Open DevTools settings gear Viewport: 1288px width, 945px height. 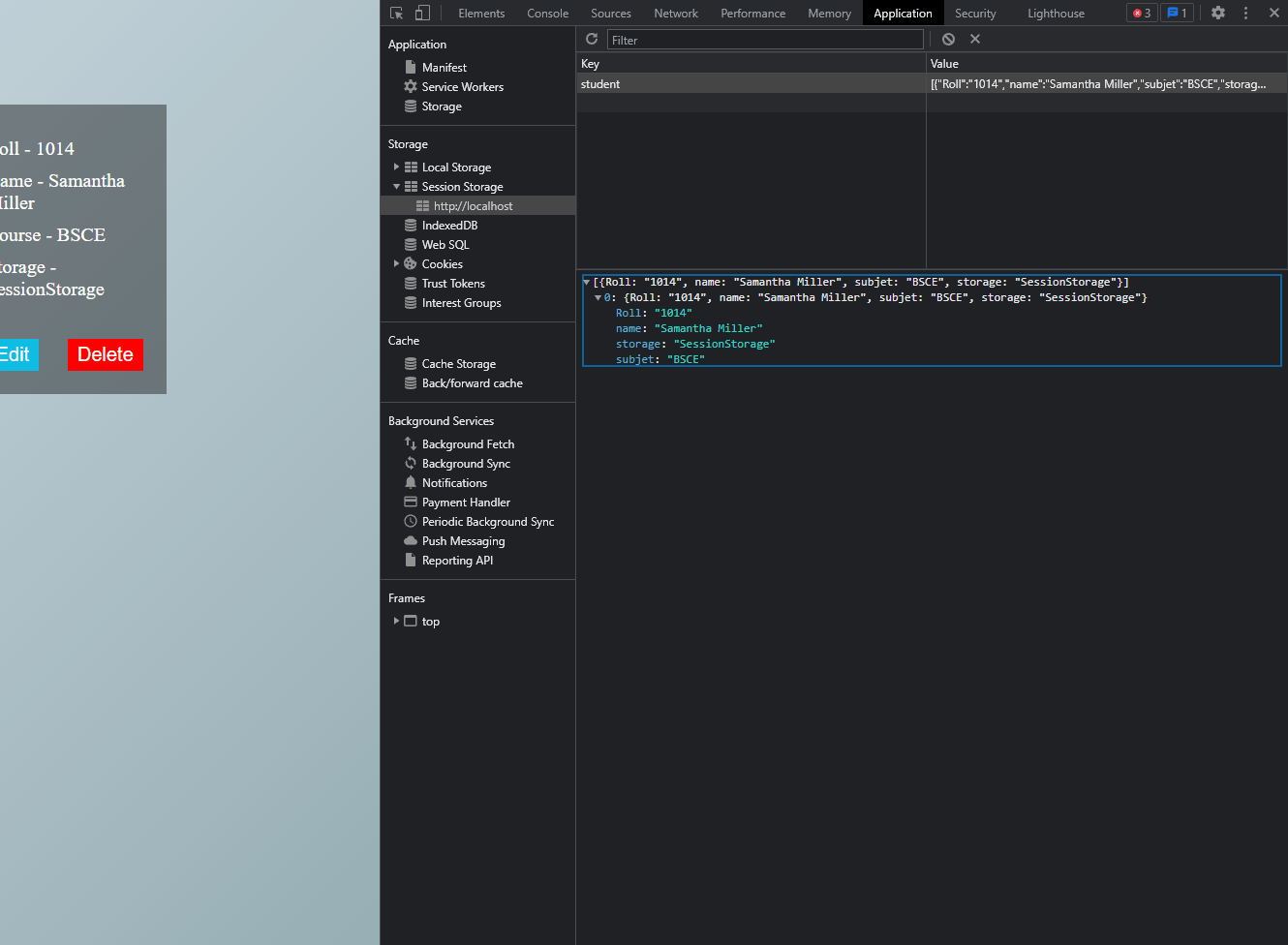1217,13
